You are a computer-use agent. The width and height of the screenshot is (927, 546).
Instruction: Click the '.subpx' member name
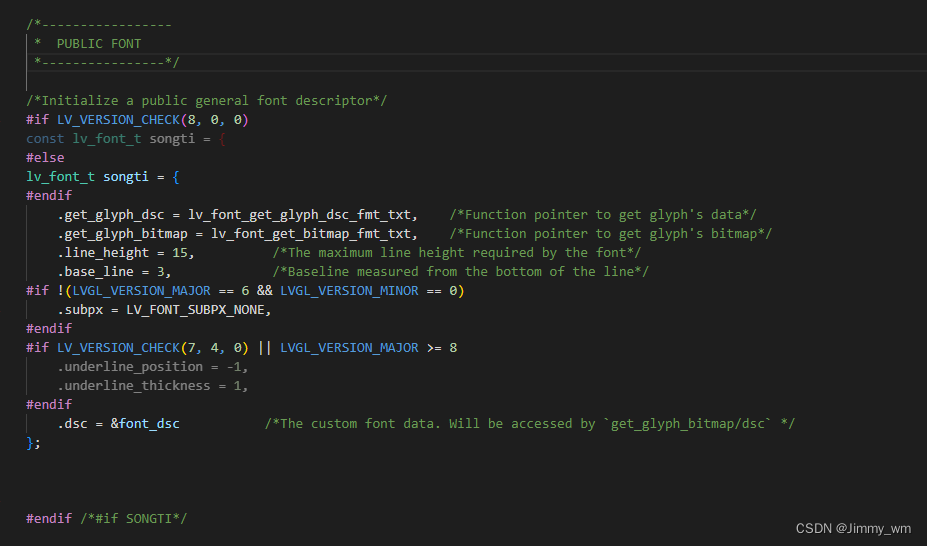80,310
